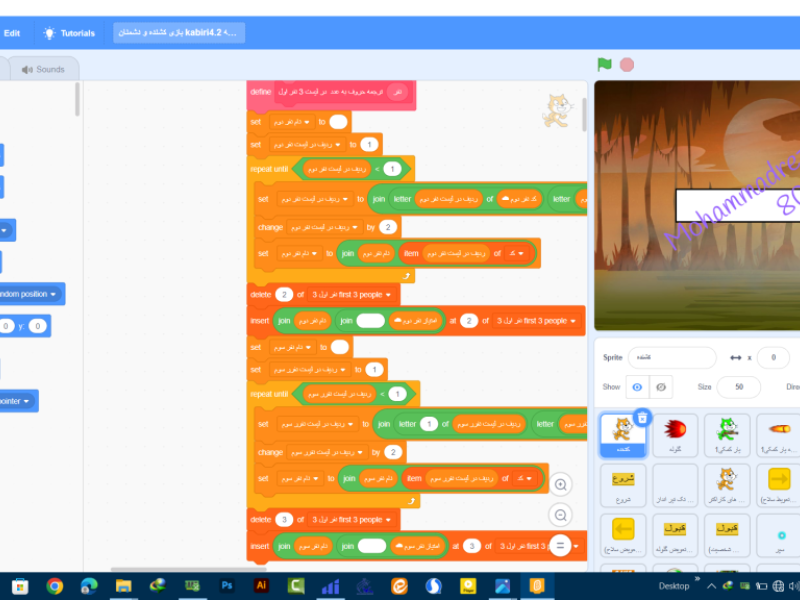This screenshot has height=600, width=800.
Task: Edit the index 3 in 'delete 3 of' block
Action: point(284,520)
